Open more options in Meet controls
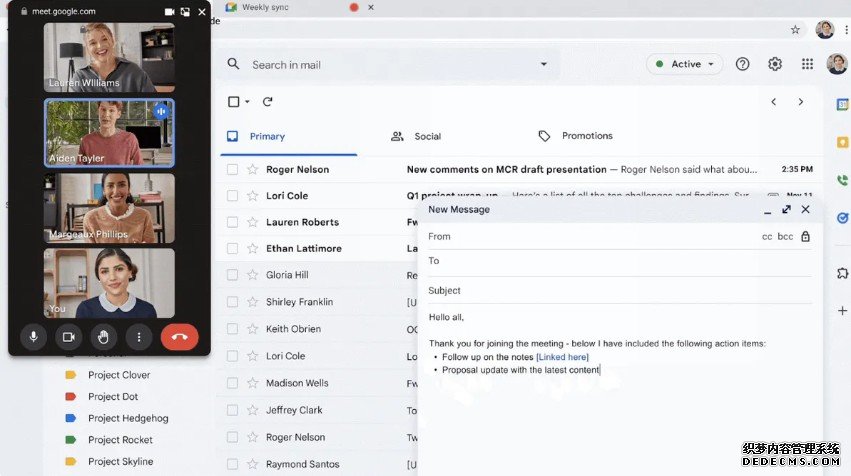This screenshot has width=851, height=476. click(x=139, y=337)
